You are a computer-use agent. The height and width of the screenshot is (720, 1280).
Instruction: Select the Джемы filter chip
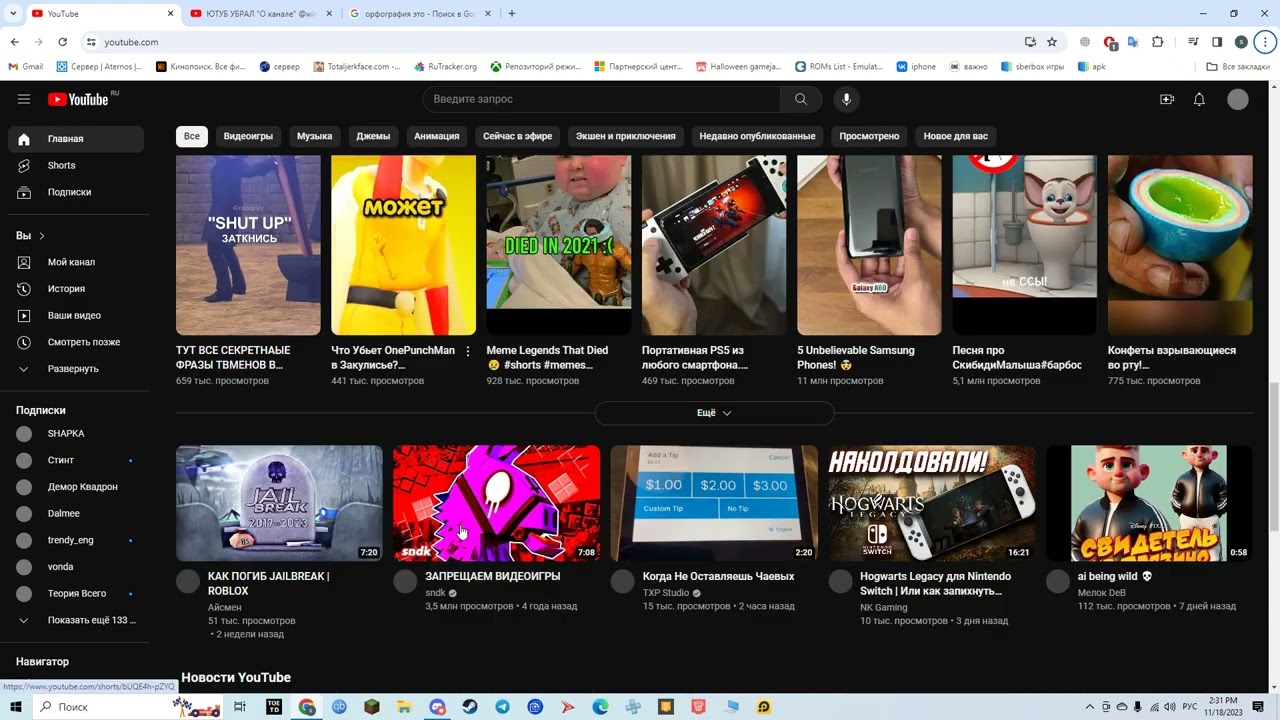[x=373, y=136]
